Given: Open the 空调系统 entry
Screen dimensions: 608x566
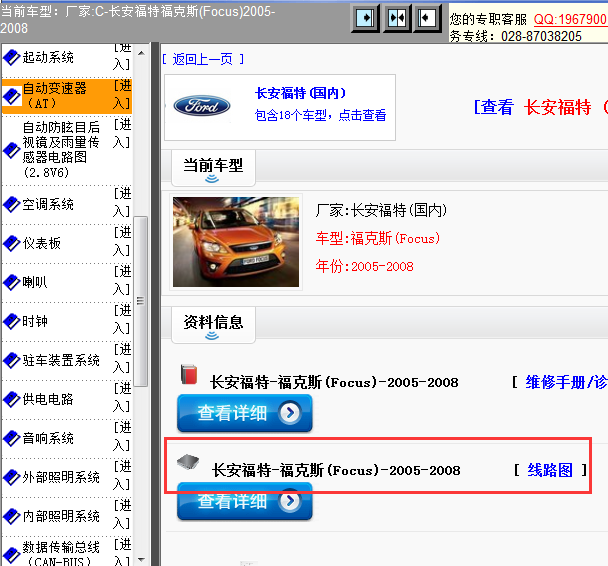Looking at the screenshot, I should pos(48,204).
